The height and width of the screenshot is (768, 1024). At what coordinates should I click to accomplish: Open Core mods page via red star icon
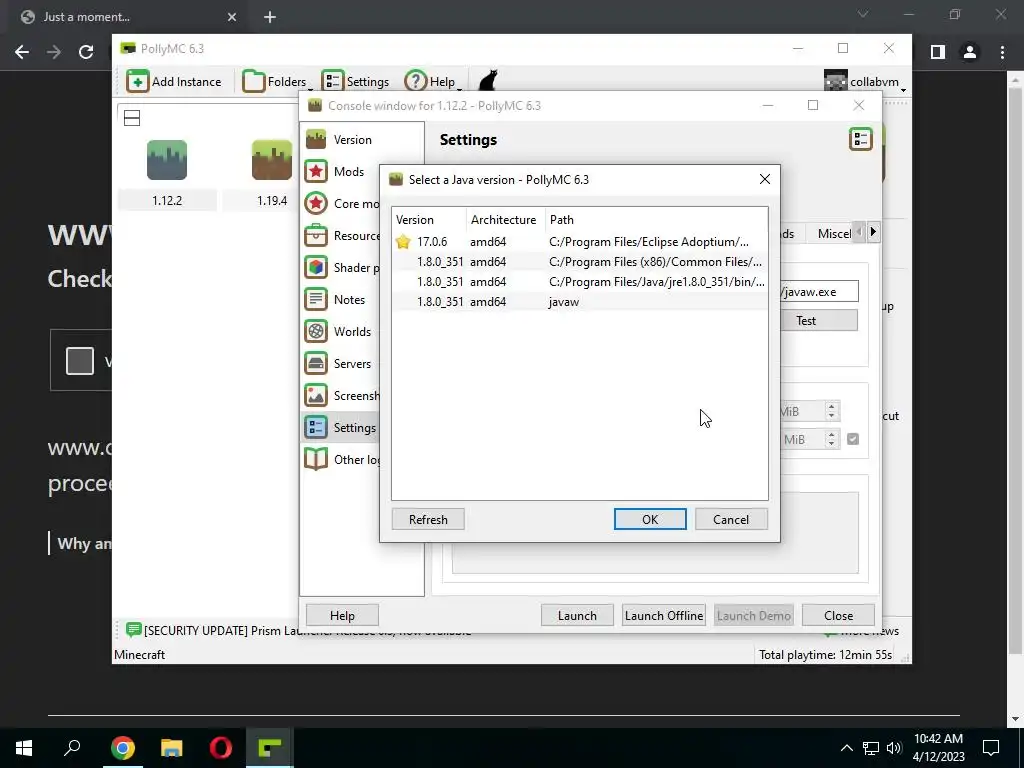316,203
